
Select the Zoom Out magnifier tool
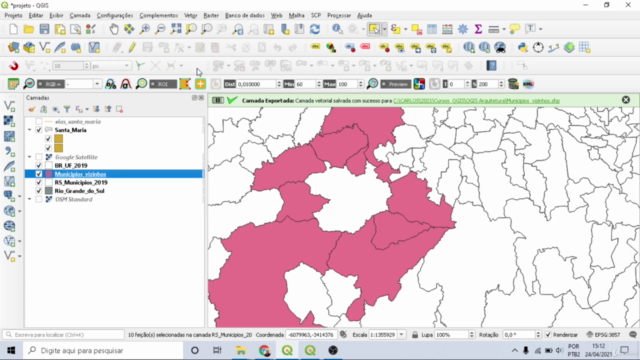pos(160,29)
